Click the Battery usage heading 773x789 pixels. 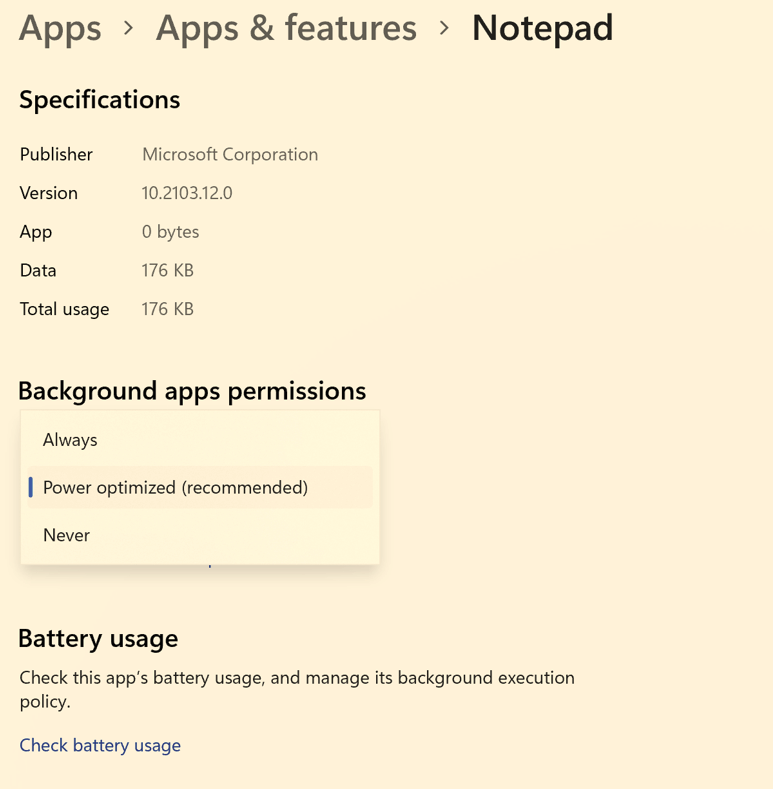pyautogui.click(x=98, y=639)
